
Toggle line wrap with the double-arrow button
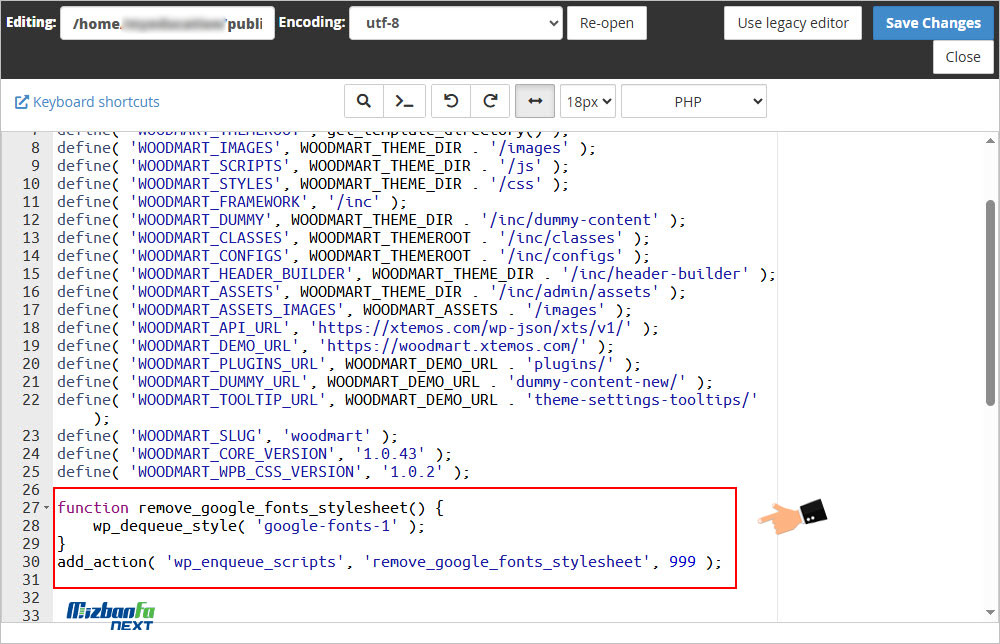click(535, 101)
